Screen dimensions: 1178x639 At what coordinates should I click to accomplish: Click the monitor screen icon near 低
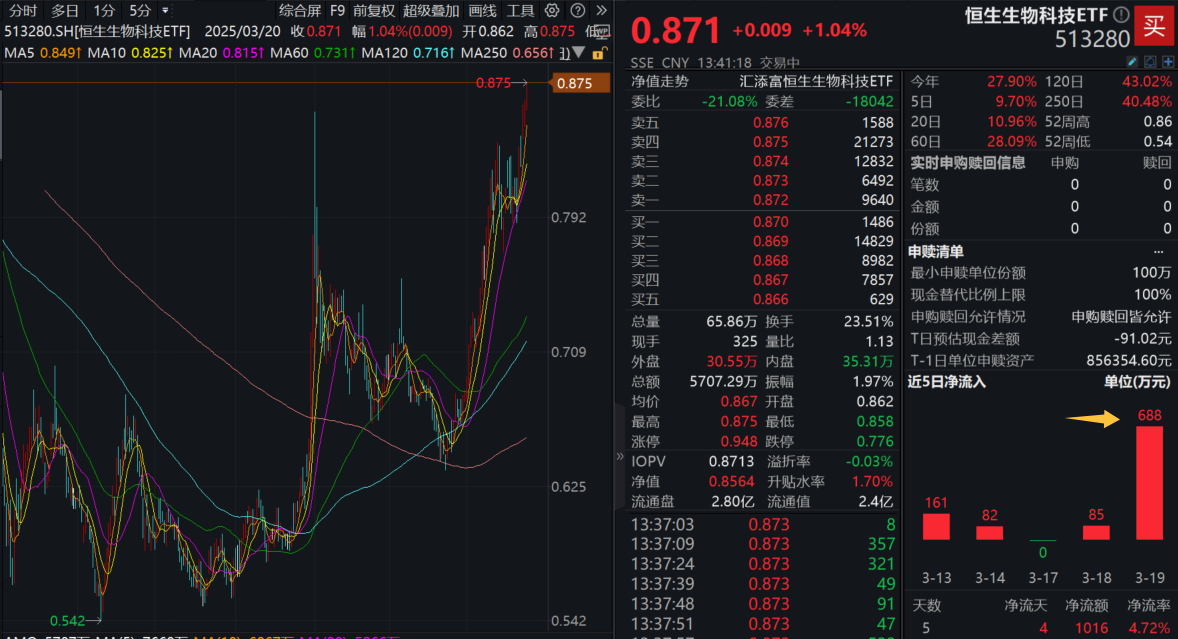603,32
